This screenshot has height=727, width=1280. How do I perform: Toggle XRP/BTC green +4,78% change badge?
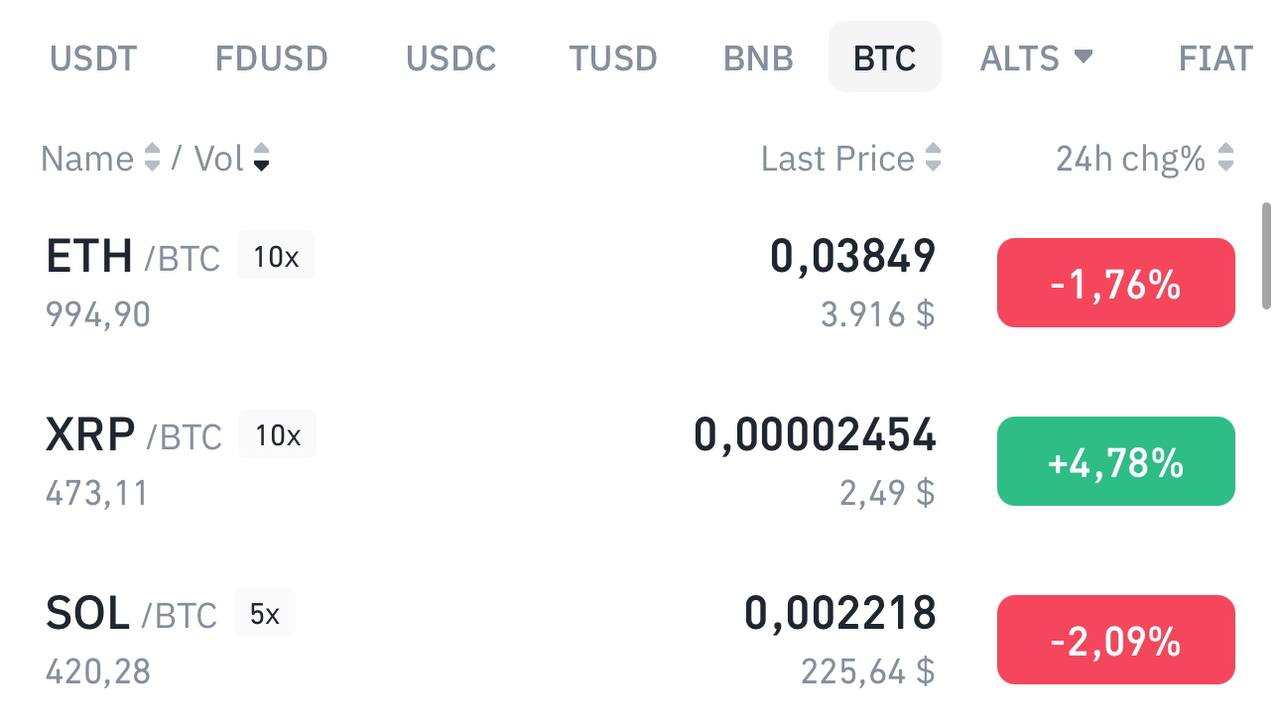1115,461
